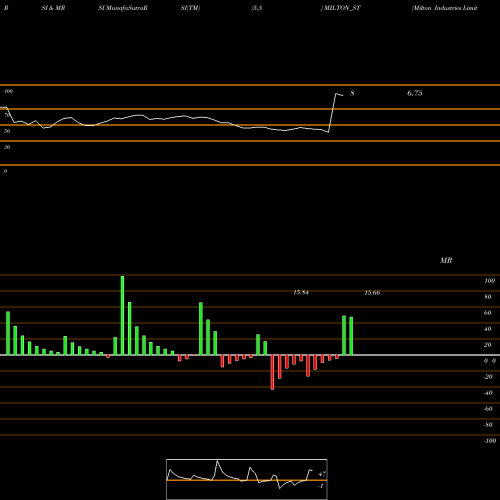
Task: Click the '-80' label on the right axis
Action: click(488, 425)
